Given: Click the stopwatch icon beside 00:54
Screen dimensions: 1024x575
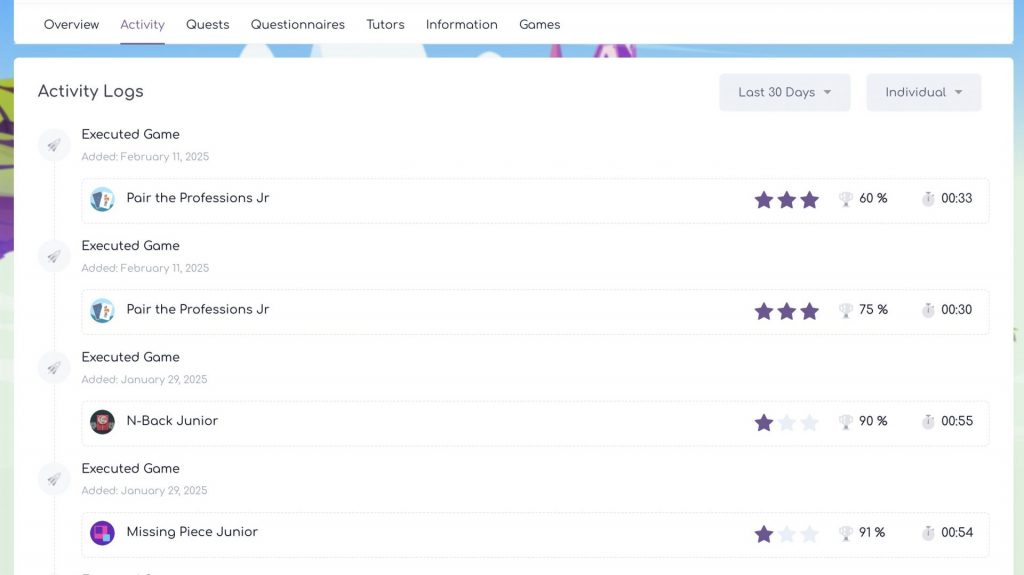Looking at the screenshot, I should point(928,533).
